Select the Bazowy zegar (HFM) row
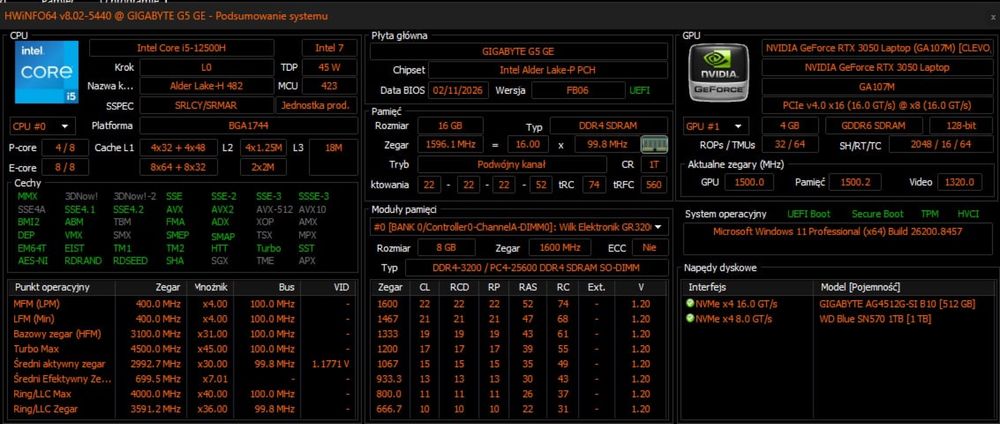Screen dimensions: 1000x424 click(182, 333)
